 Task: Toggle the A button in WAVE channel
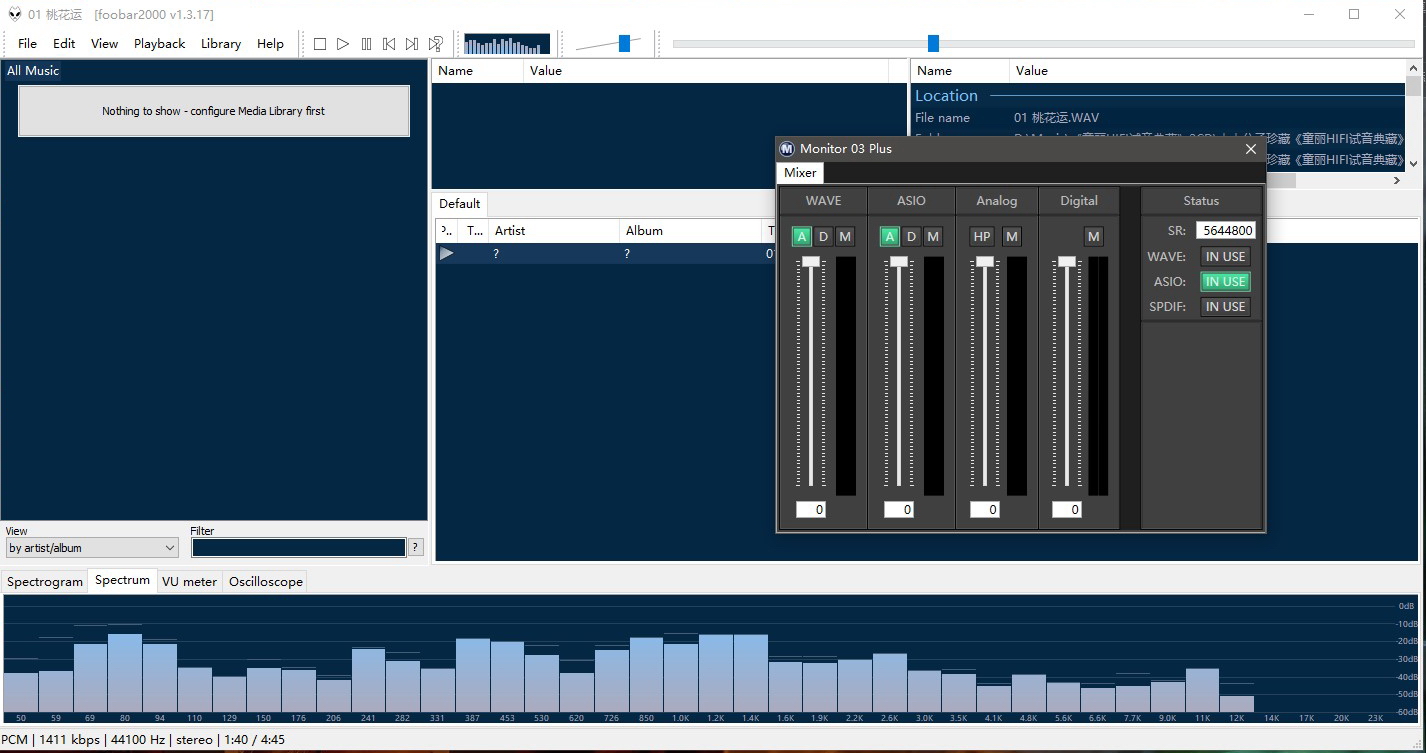point(801,237)
